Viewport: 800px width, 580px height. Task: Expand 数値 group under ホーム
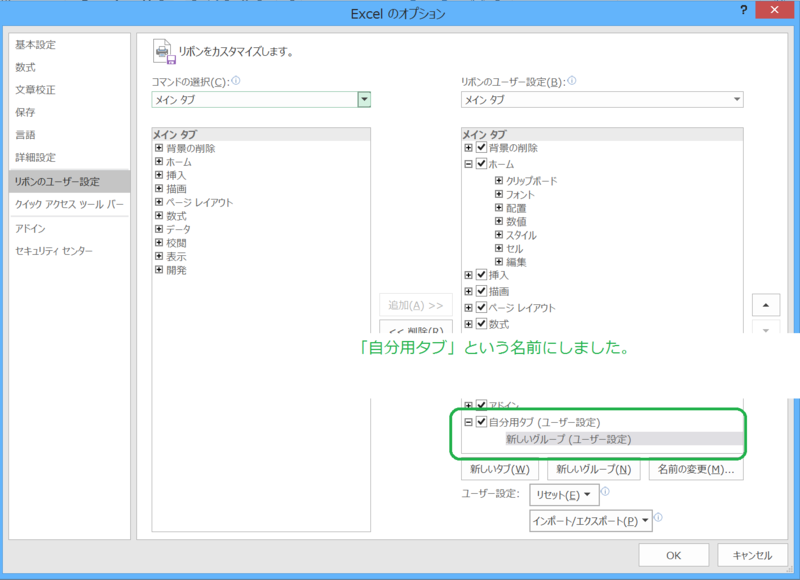click(x=499, y=221)
